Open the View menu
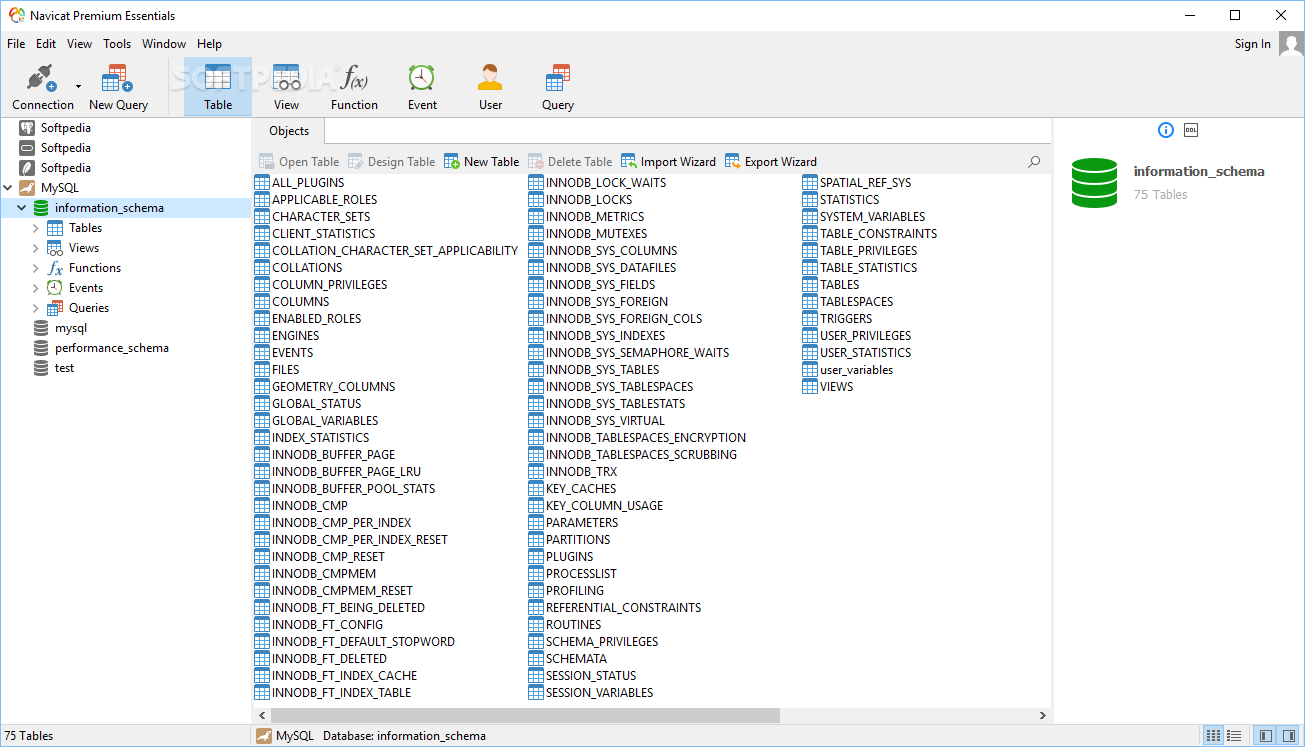This screenshot has height=747, width=1305. 79,44
